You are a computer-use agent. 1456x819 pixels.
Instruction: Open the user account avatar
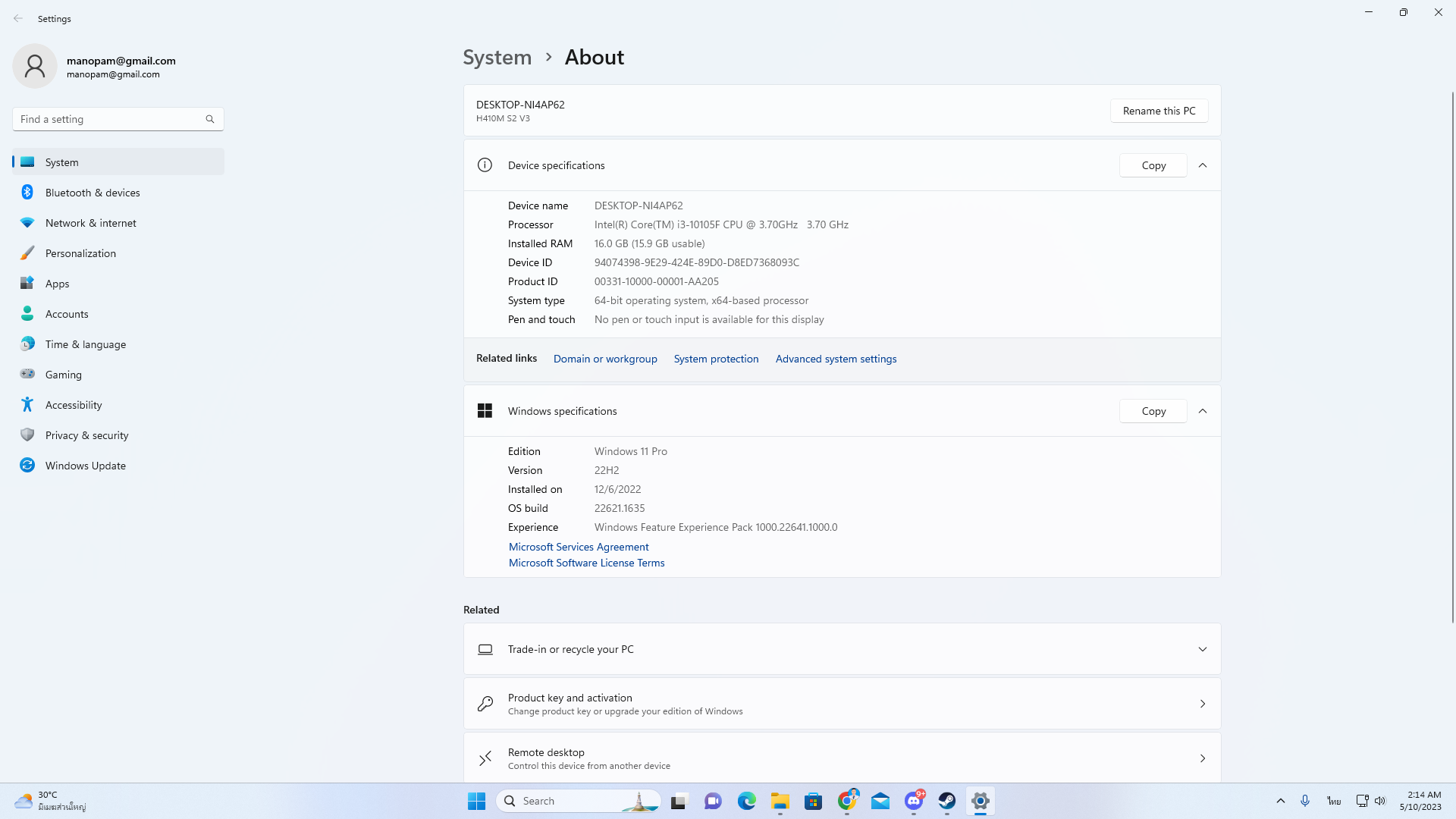[35, 67]
